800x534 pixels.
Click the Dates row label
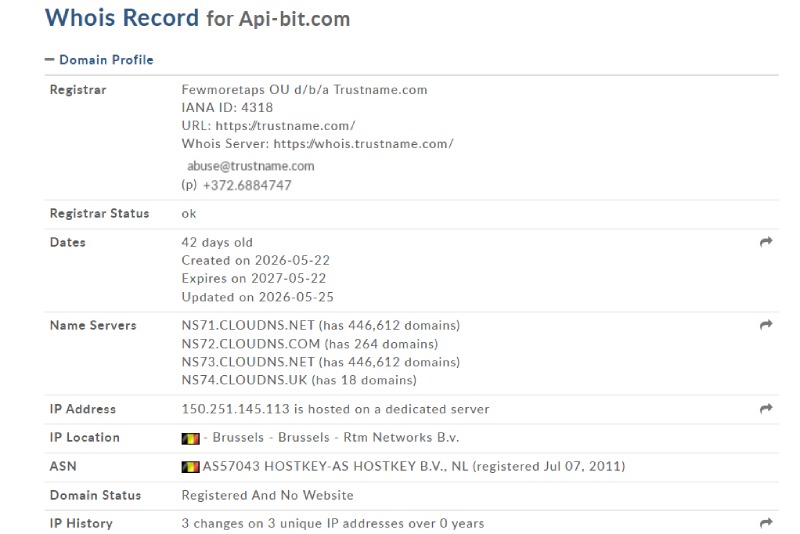click(x=67, y=242)
